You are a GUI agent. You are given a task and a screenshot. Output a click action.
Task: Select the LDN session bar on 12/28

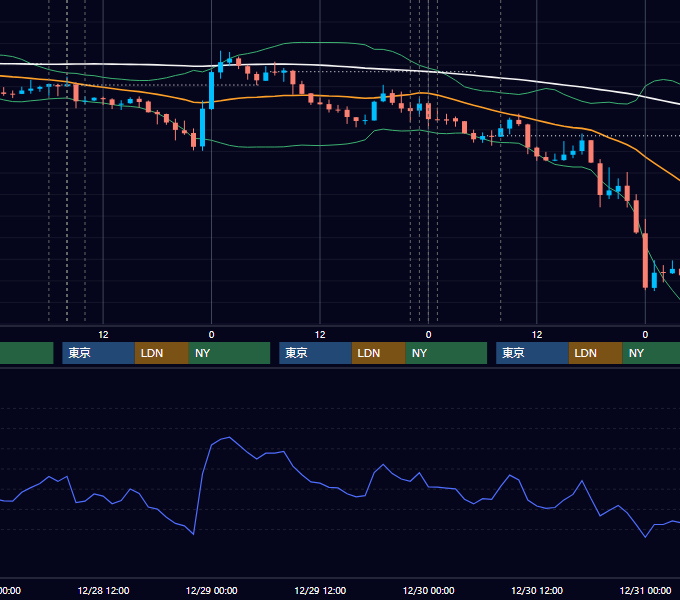tap(162, 353)
